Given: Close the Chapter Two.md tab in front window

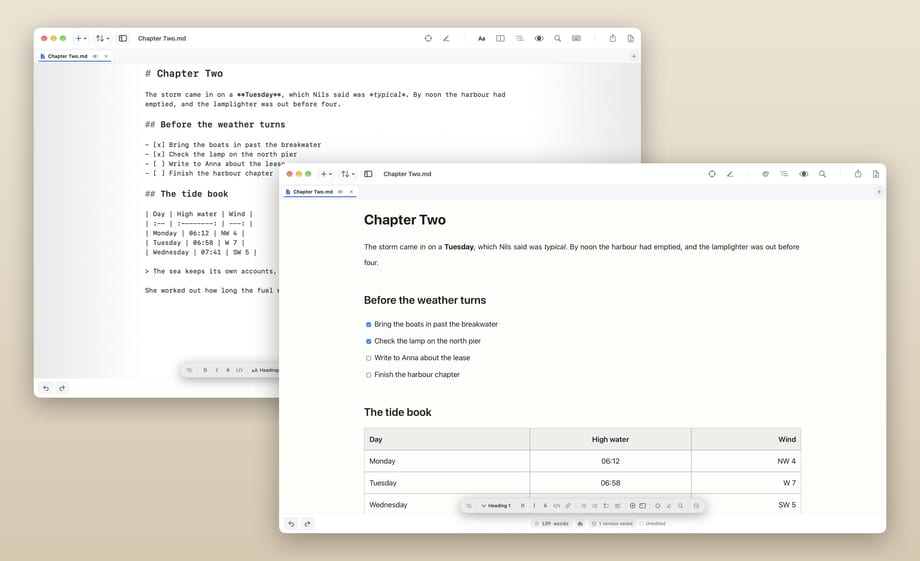Looking at the screenshot, I should [351, 192].
